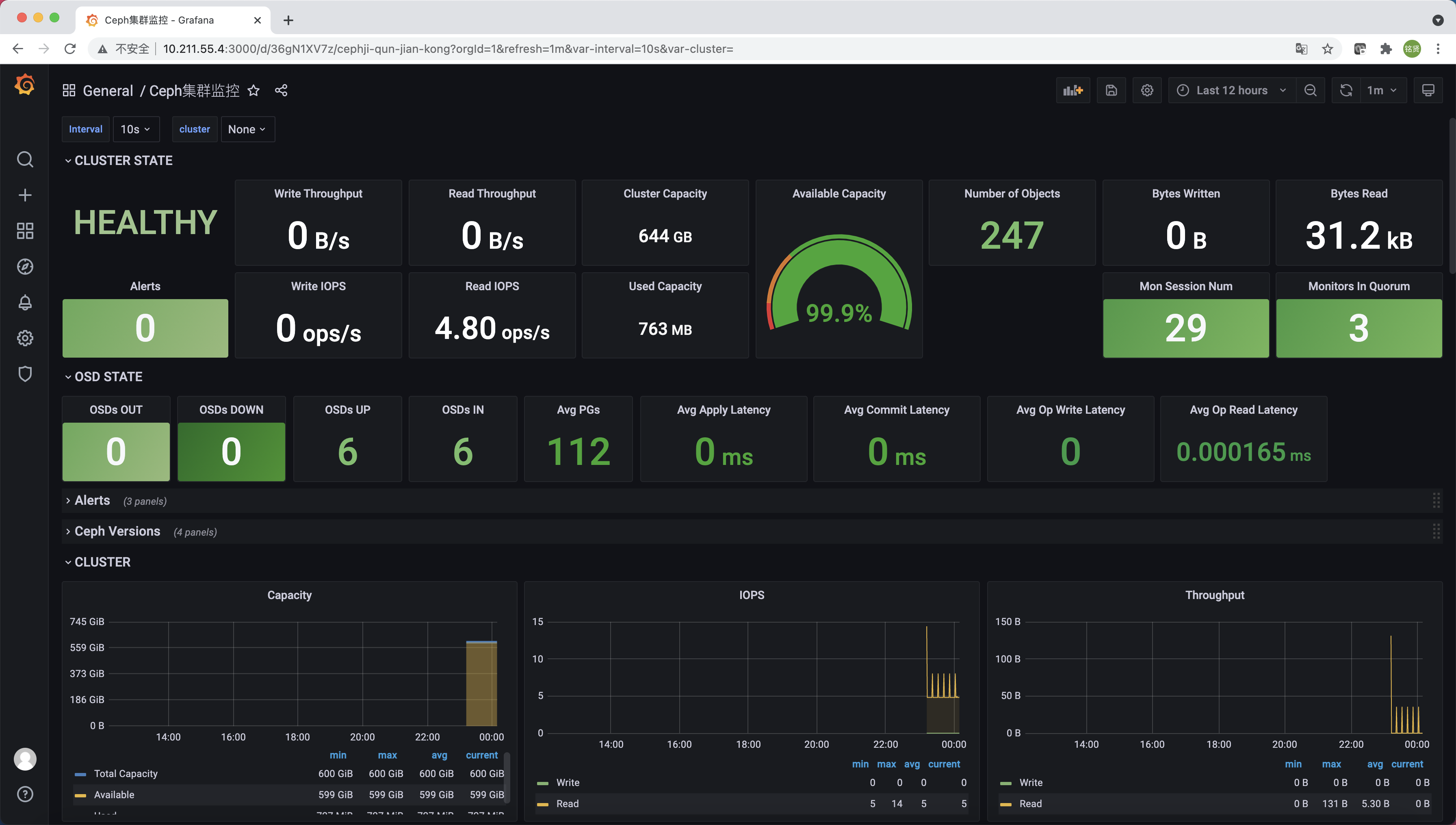Click the General breadcrumb link
Image resolution: width=1456 pixels, height=825 pixels.
[x=108, y=91]
